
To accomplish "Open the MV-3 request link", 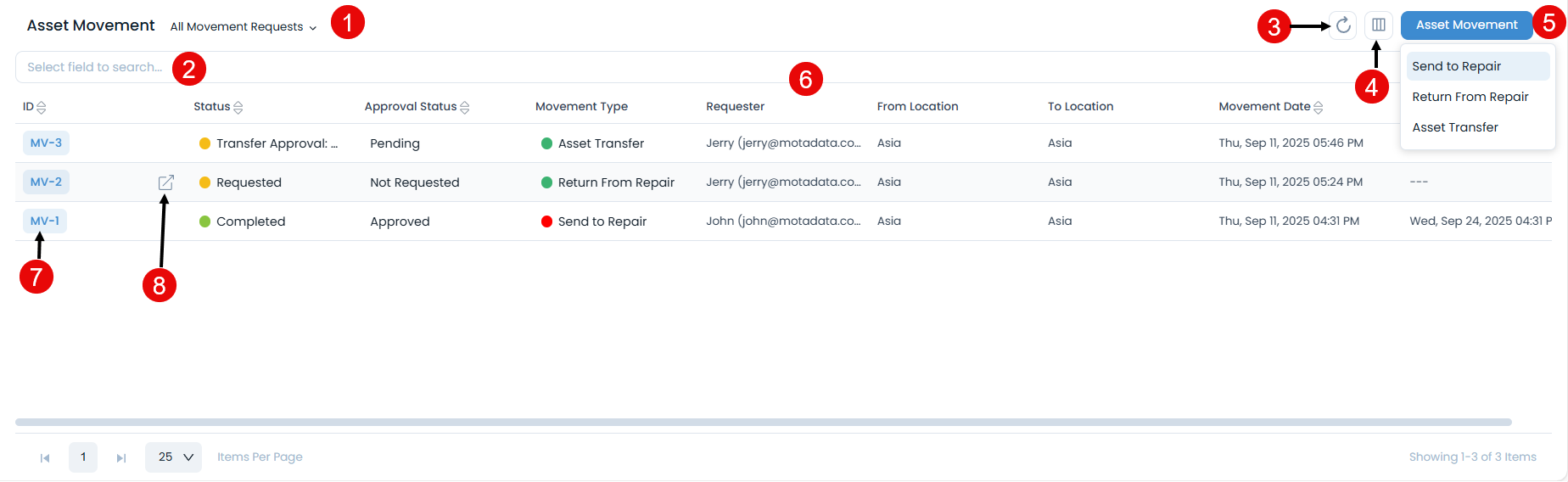I will 46,143.
